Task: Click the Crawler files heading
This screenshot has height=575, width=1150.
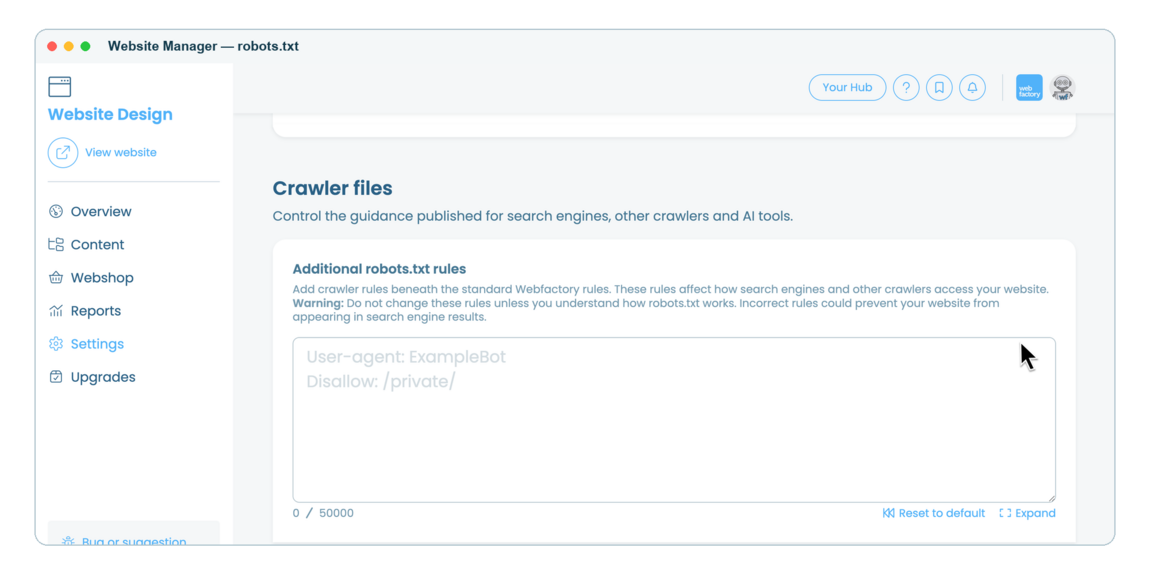Action: pos(332,188)
